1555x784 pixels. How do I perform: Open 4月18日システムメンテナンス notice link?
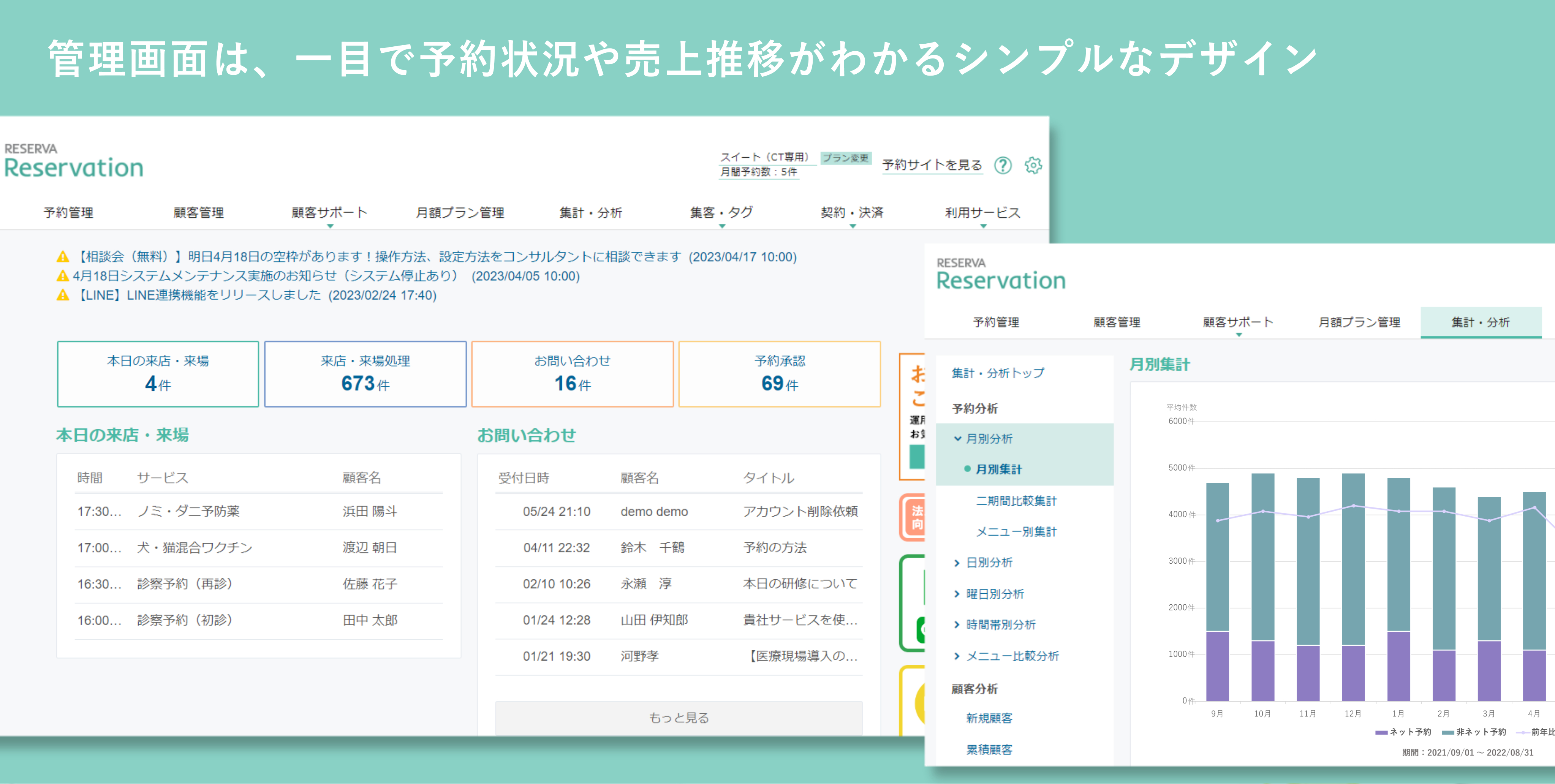pos(327,277)
